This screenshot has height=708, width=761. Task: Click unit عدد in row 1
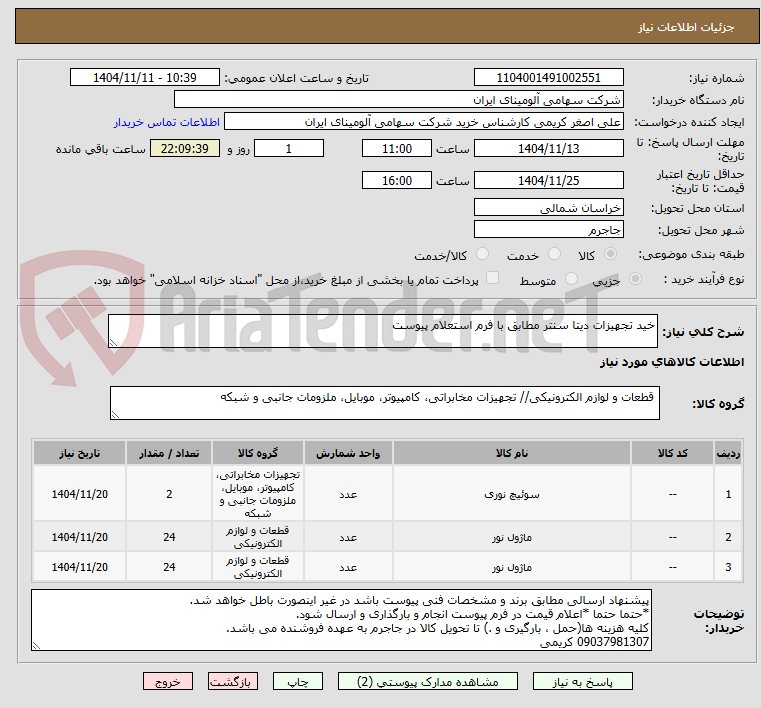point(348,494)
